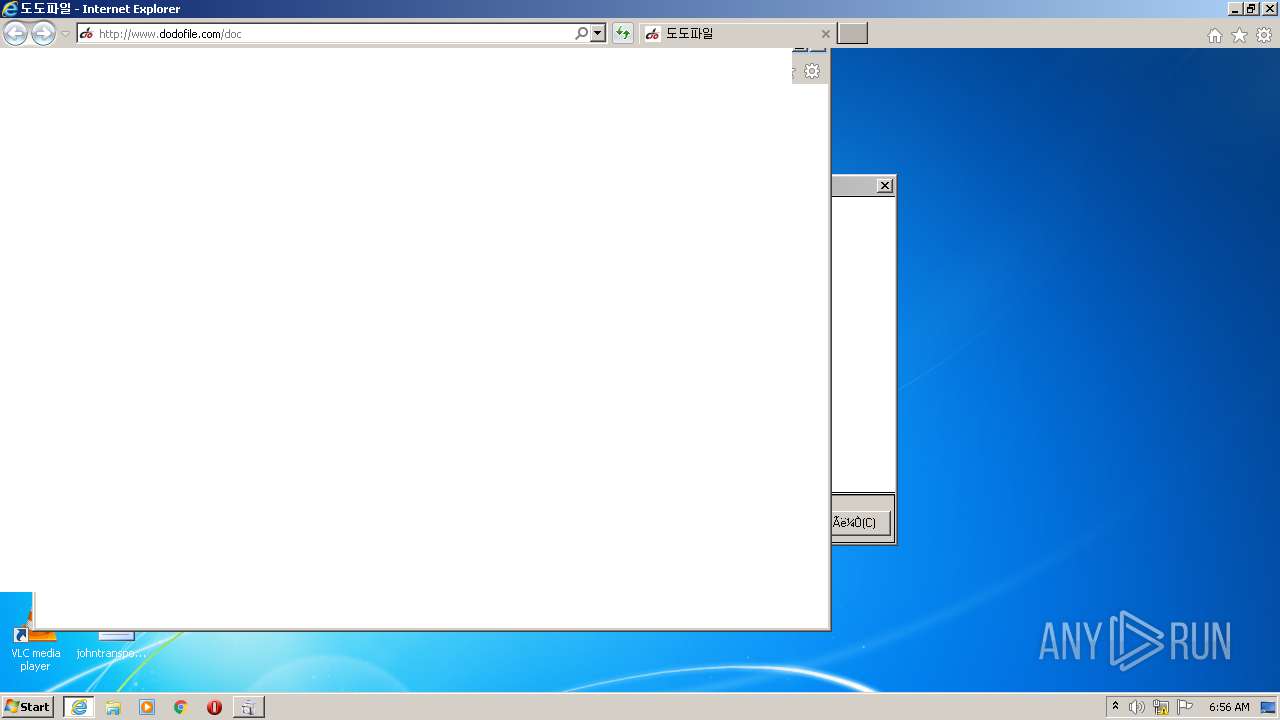Click the dodofile.com address bar

point(325,34)
